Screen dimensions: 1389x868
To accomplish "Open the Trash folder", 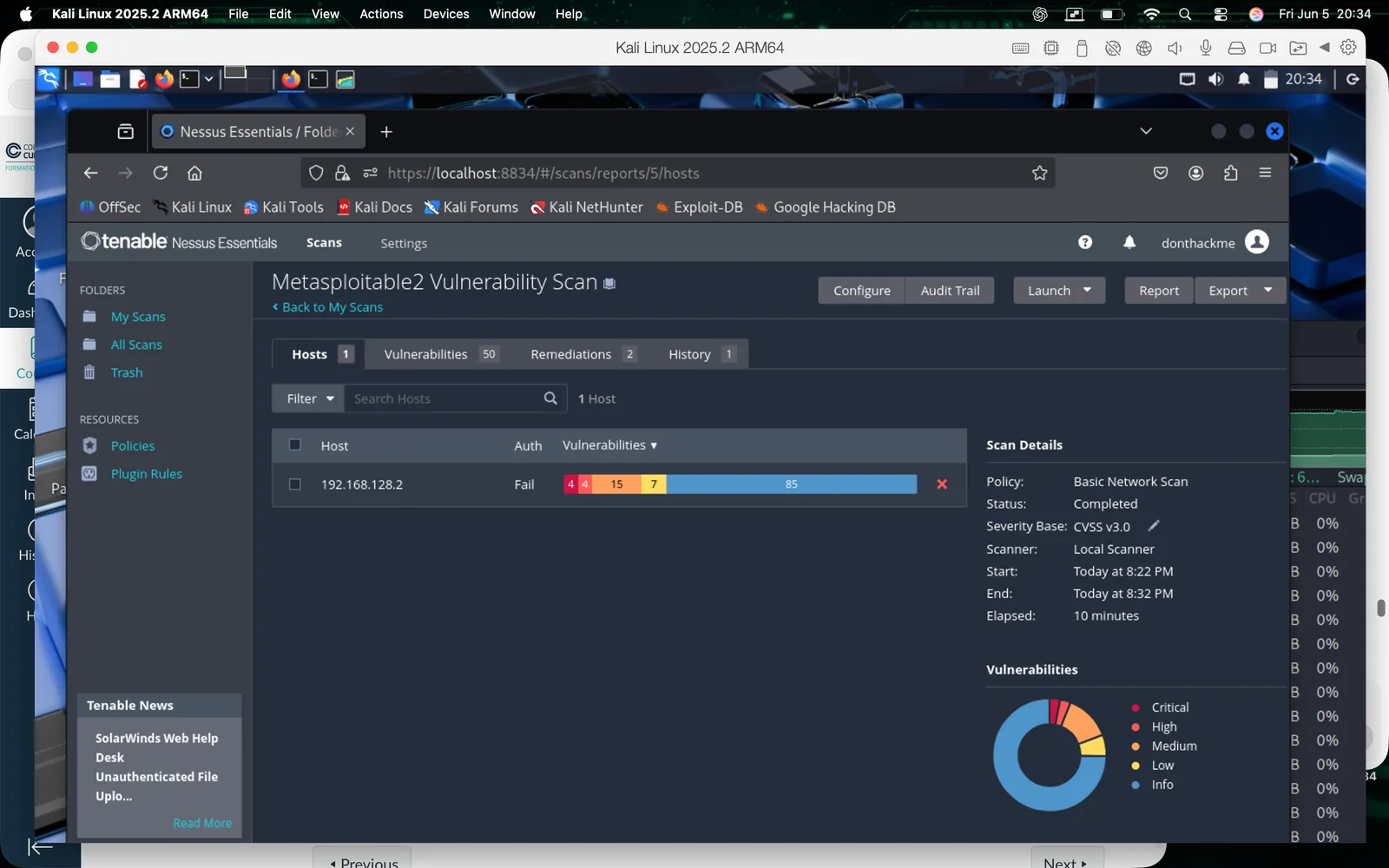I will pos(127,372).
